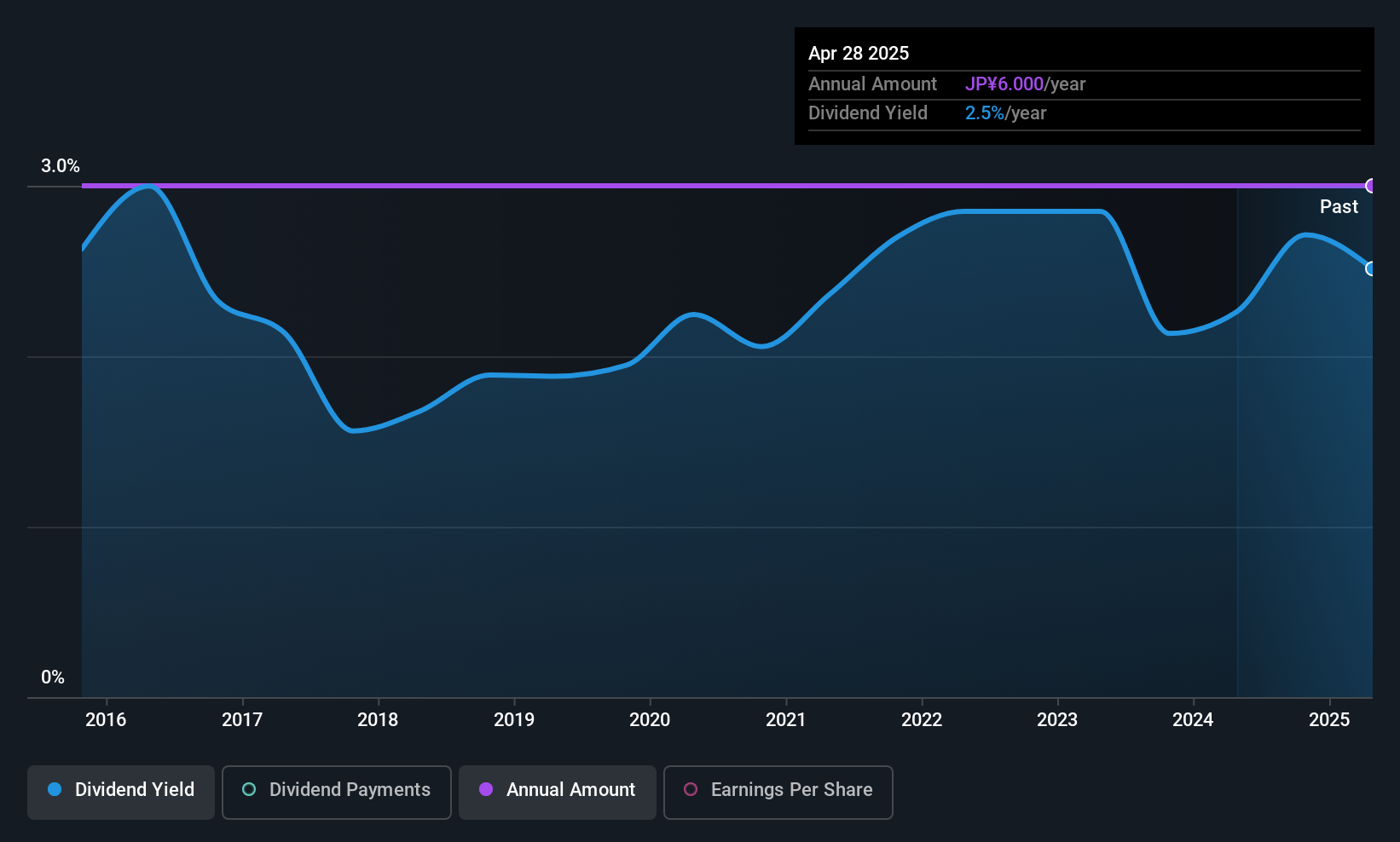This screenshot has width=1400, height=842.
Task: Click the purple Annual Amount legend dot
Action: pos(486,789)
